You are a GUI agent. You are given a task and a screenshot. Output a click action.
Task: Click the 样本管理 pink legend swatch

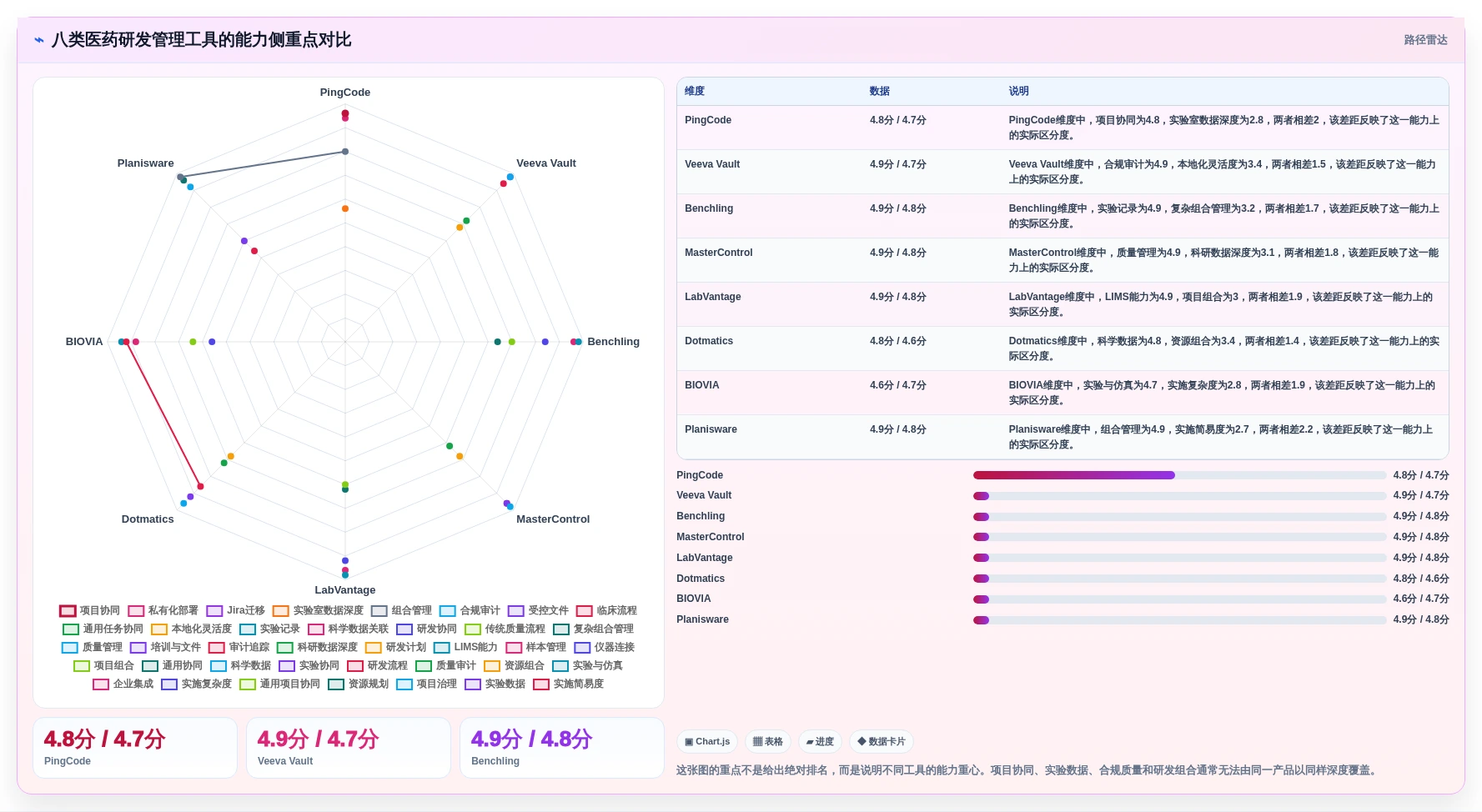[514, 648]
